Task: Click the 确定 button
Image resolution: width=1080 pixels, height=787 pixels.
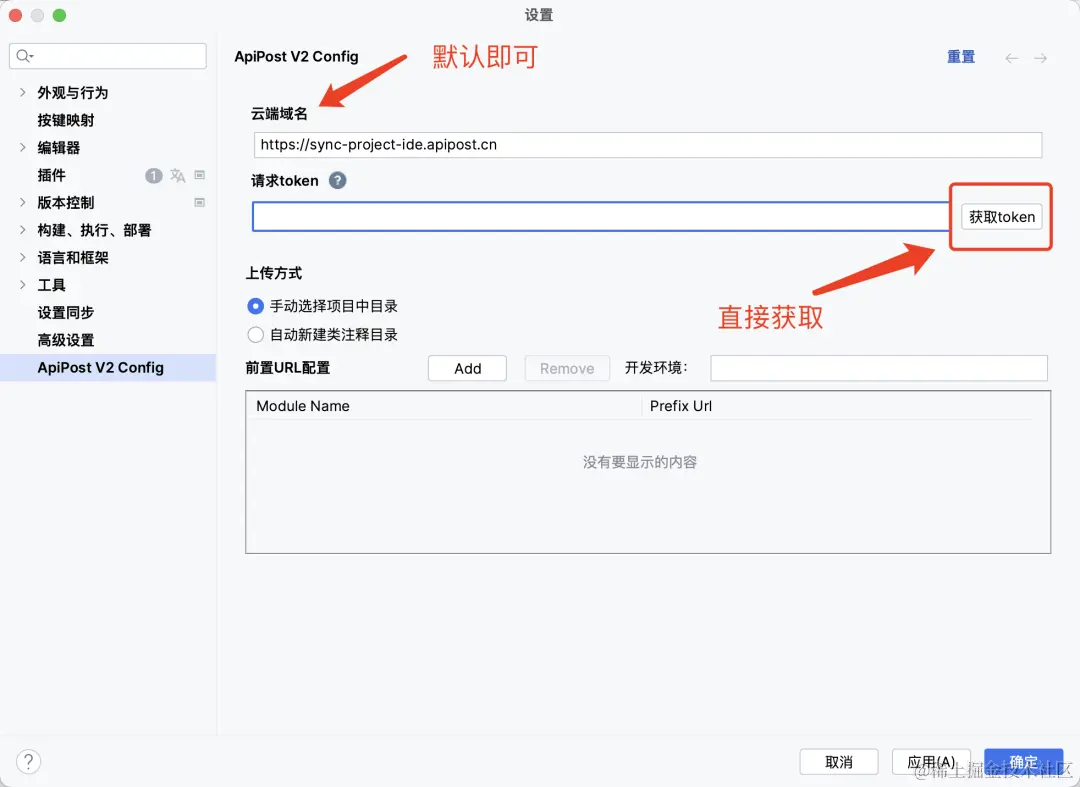Action: (1024, 762)
